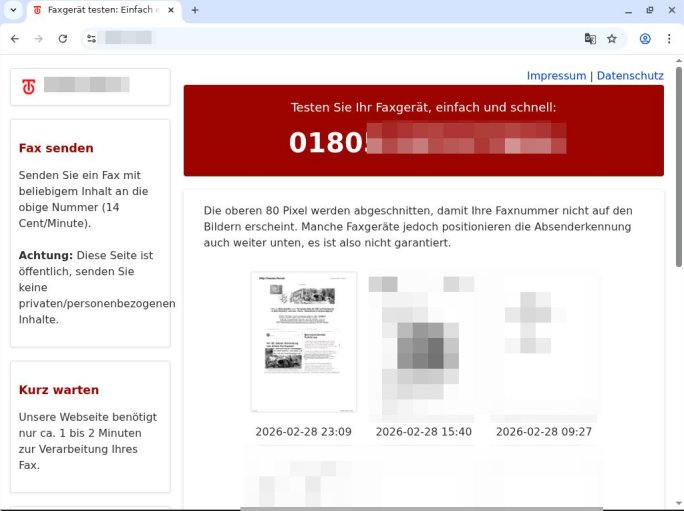684x511 pixels.
Task: Bookmark this page with the star icon
Action: (x=612, y=38)
